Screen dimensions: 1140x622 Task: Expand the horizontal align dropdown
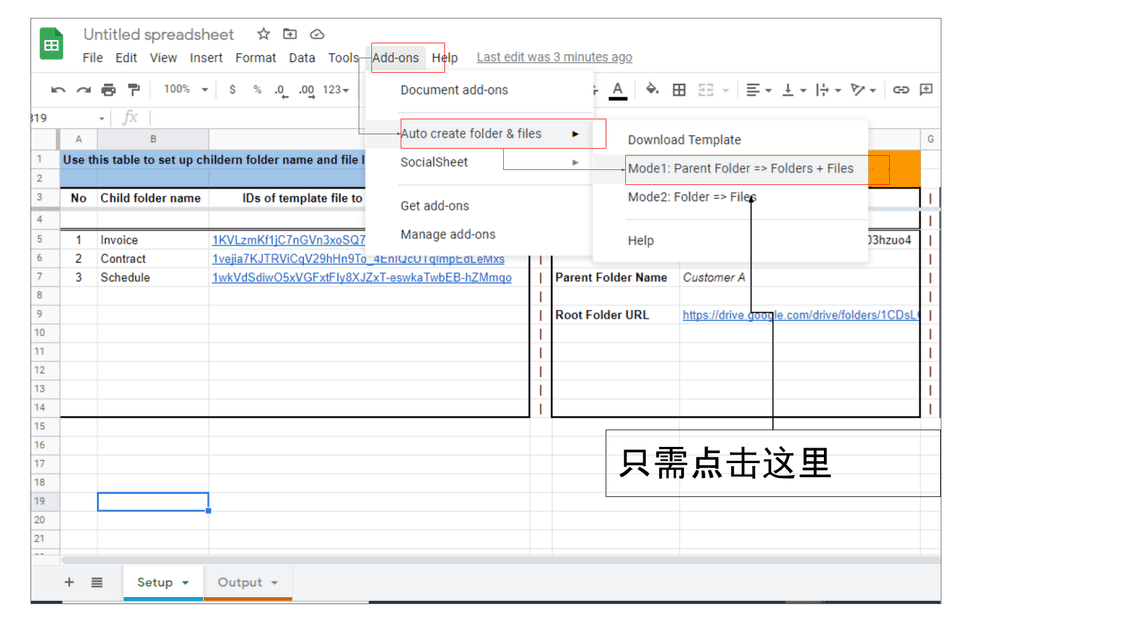pos(759,90)
